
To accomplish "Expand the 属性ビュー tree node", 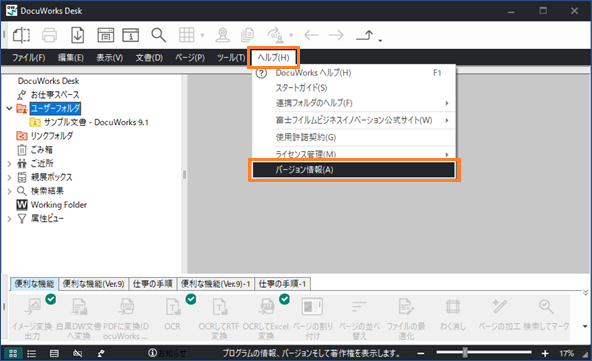I will (9, 219).
